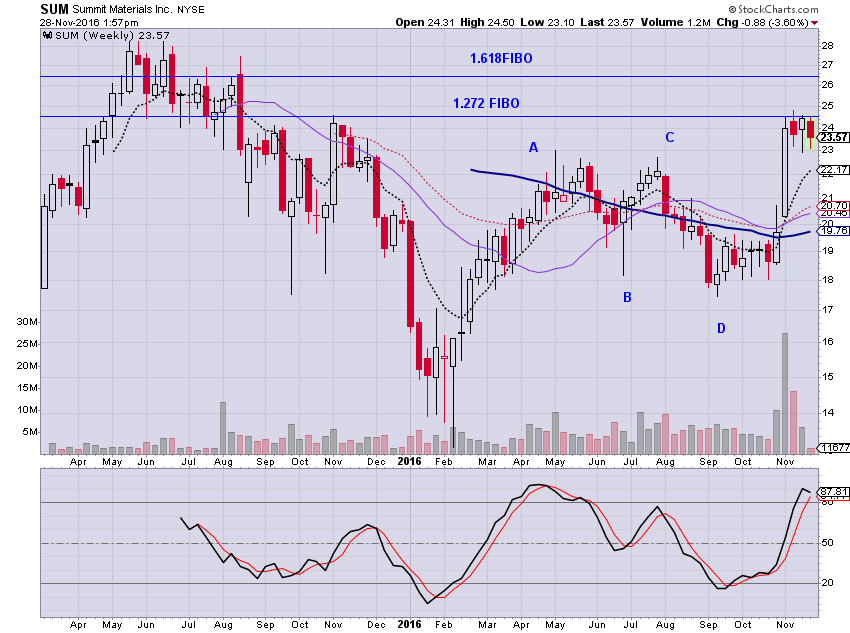
Task: Click the 87.81 stochastic value tag
Action: 834,492
